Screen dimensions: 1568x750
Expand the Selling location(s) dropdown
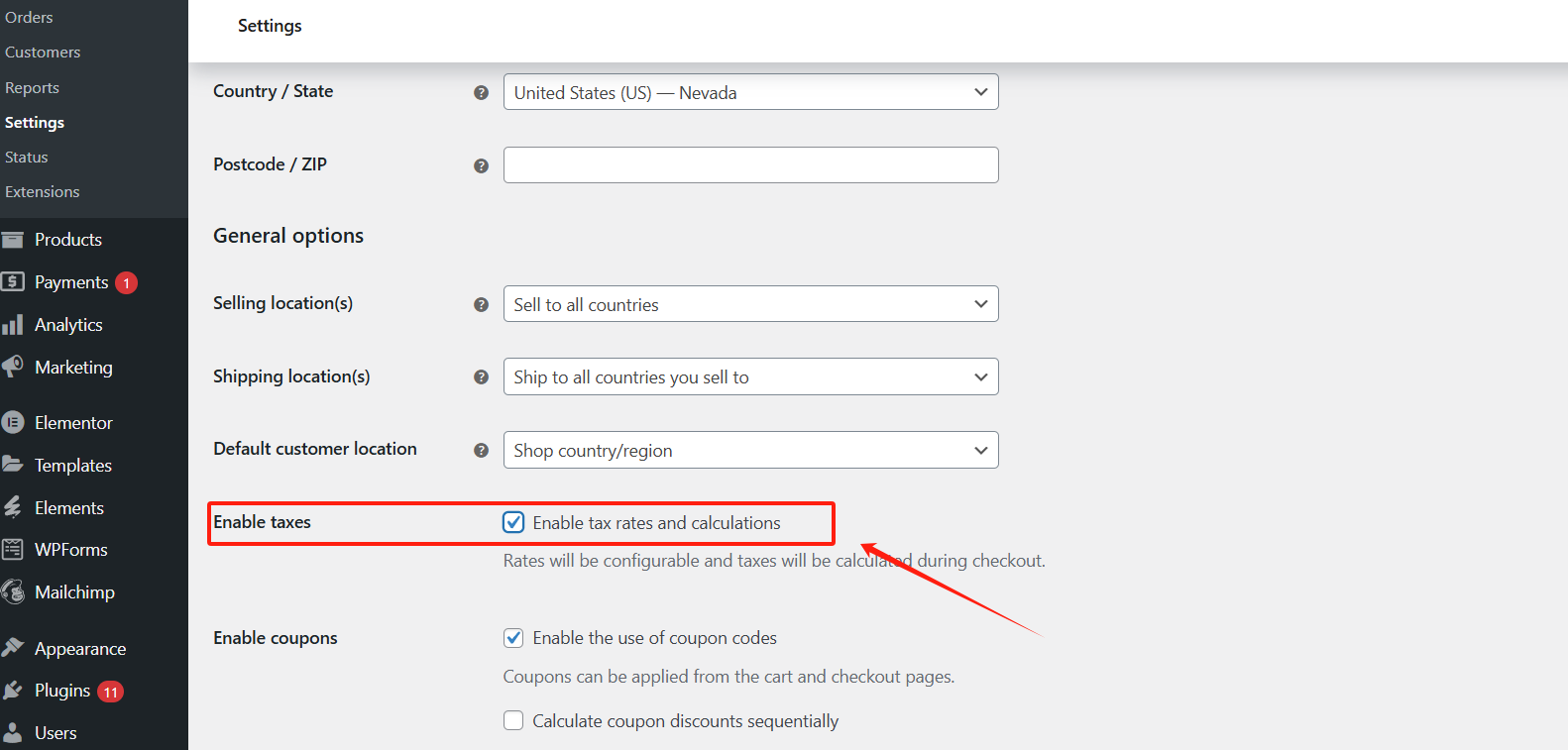pyautogui.click(x=750, y=304)
